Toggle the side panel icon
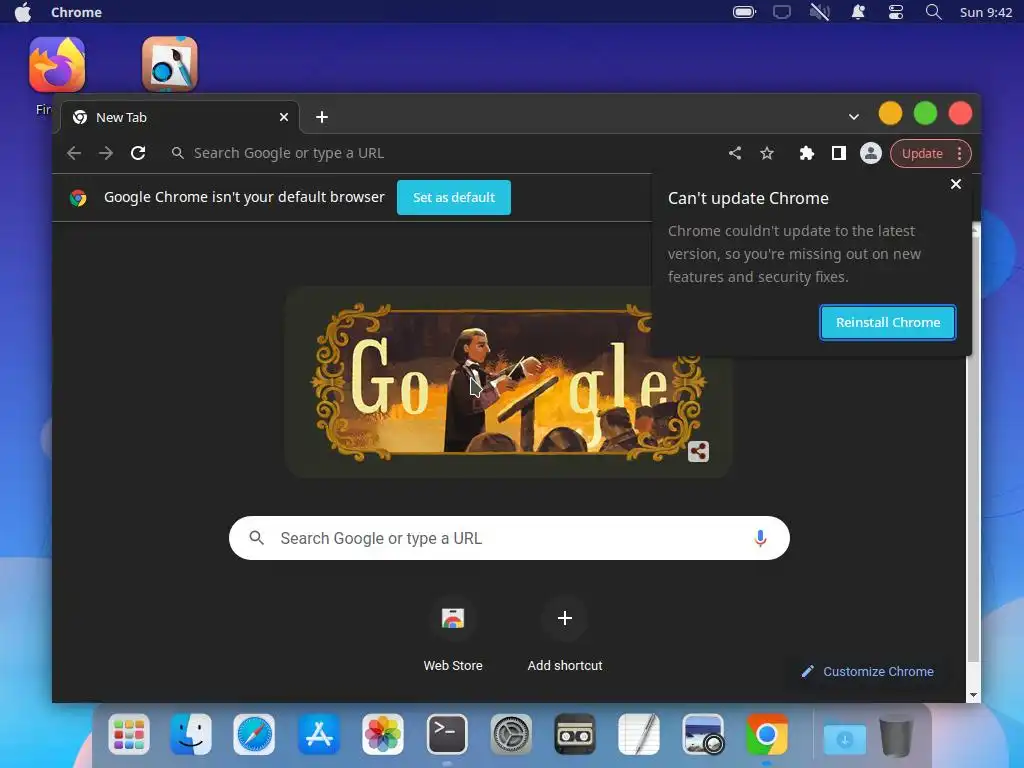The width and height of the screenshot is (1024, 768). [839, 153]
